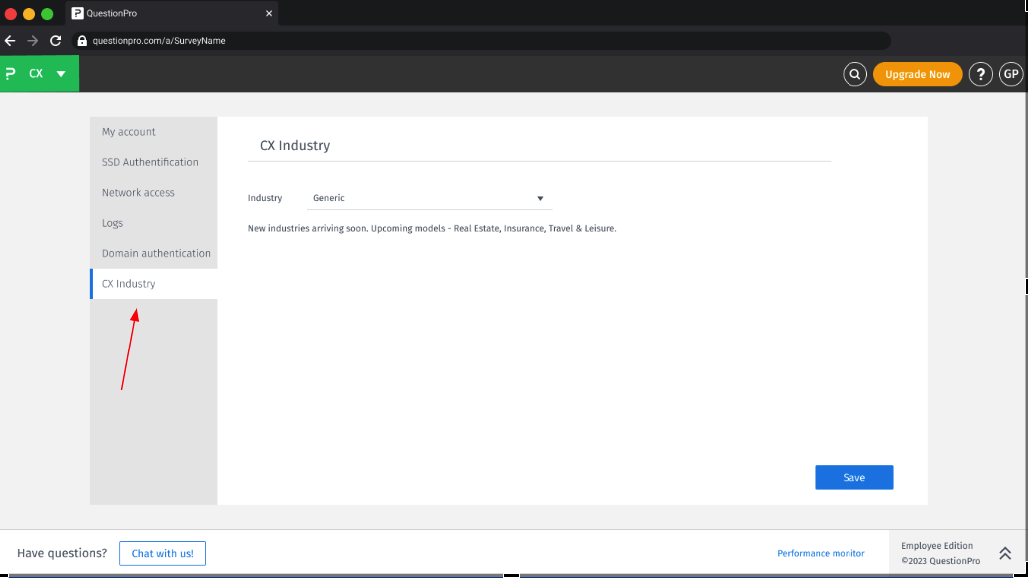The width and height of the screenshot is (1028, 578).
Task: Save the CX Industry settings
Action: pyautogui.click(x=854, y=477)
